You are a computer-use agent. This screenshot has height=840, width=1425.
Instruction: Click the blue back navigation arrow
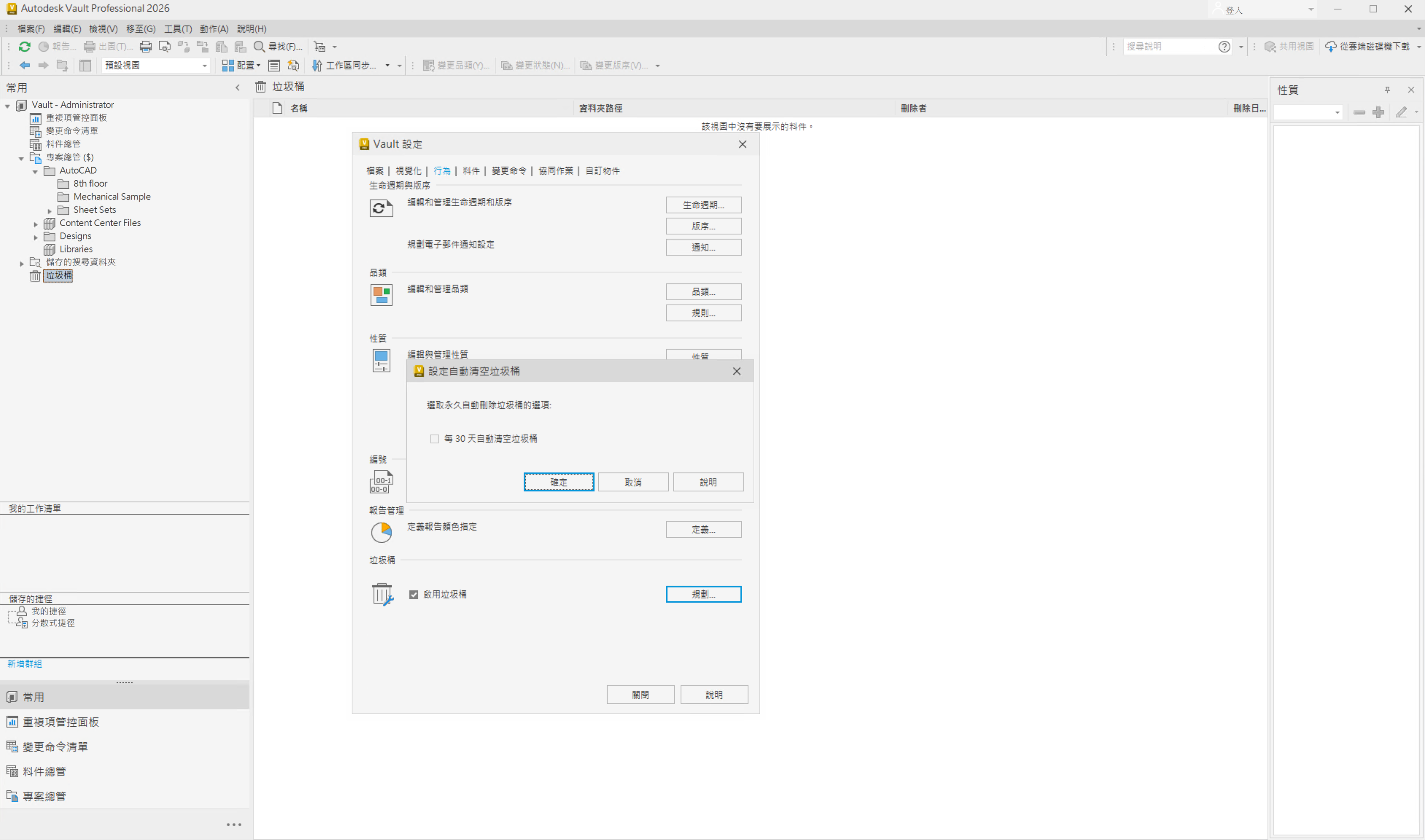(24, 65)
